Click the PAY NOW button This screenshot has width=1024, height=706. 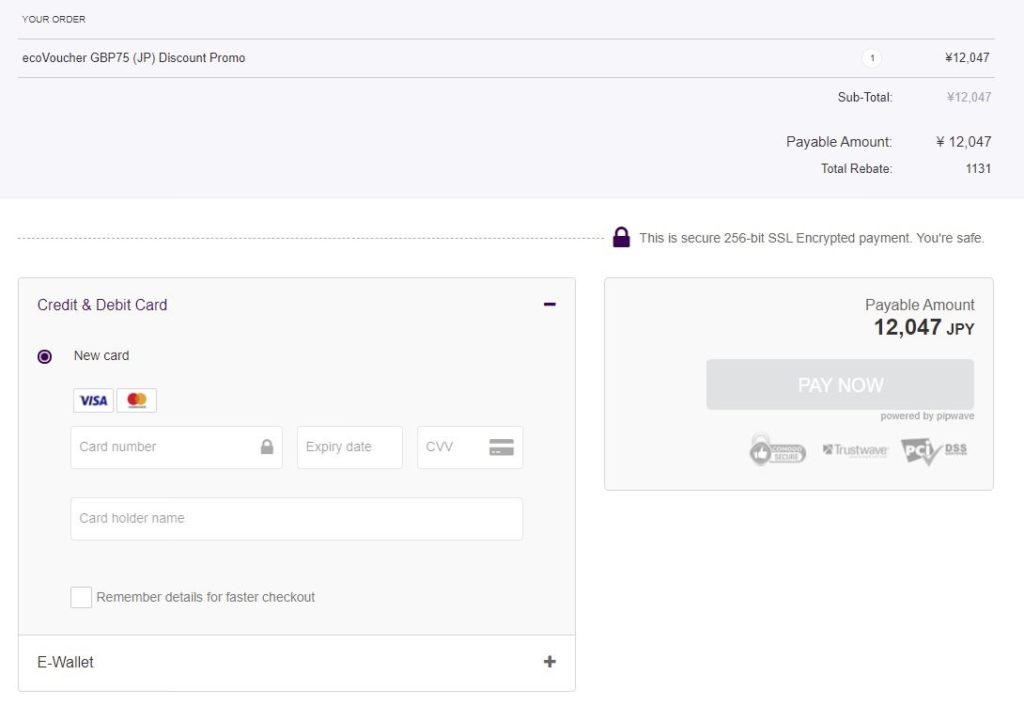[x=840, y=385]
